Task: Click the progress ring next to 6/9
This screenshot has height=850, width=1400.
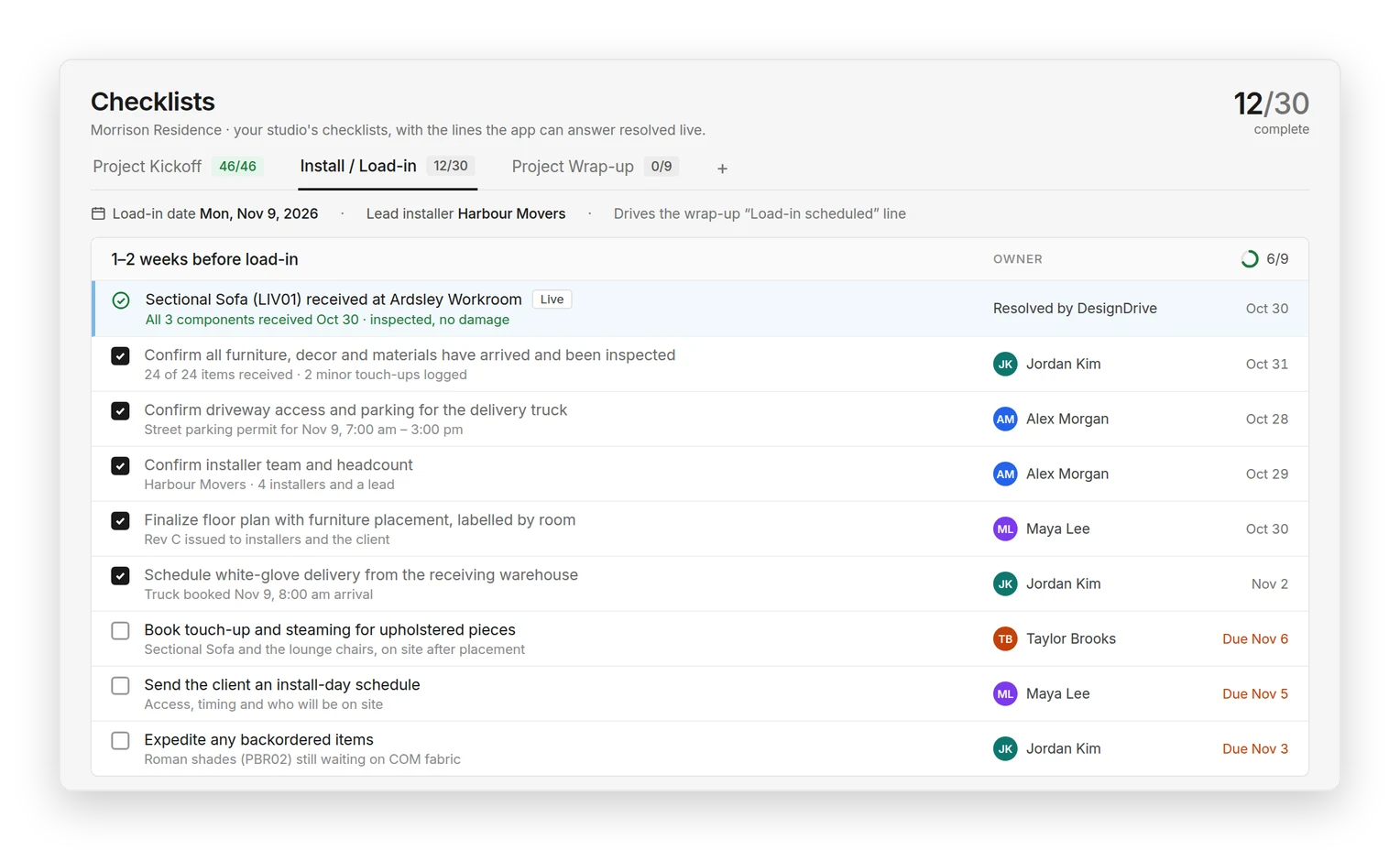Action: (1249, 259)
